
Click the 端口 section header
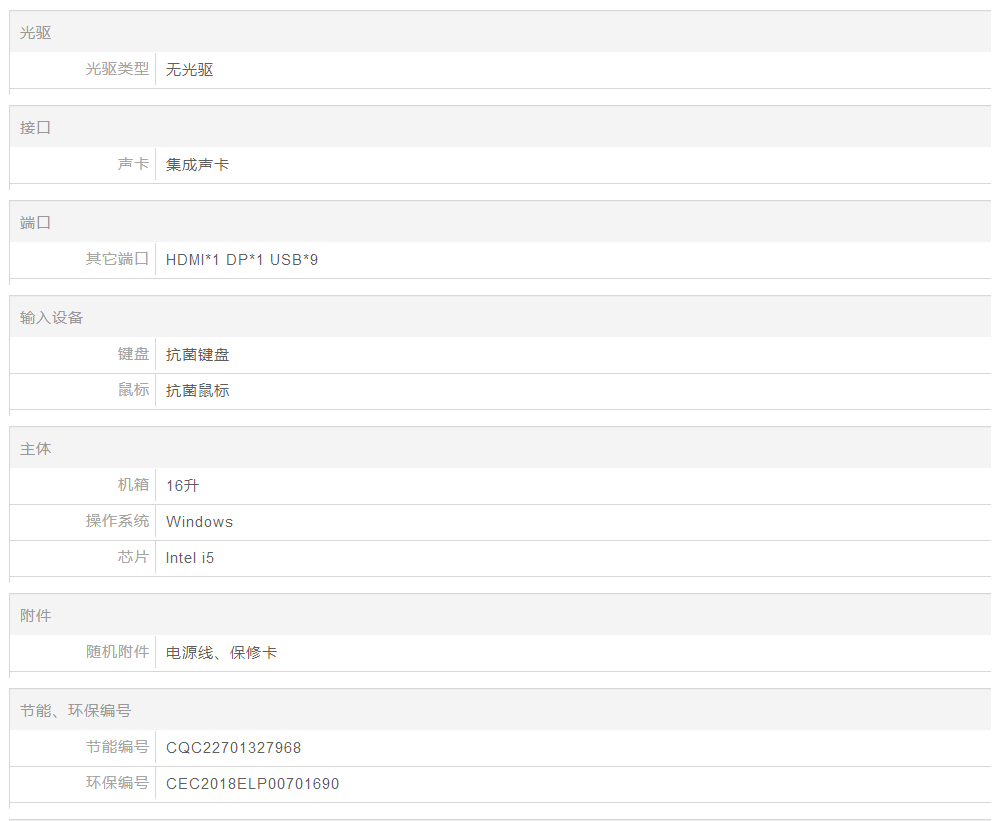(x=36, y=223)
